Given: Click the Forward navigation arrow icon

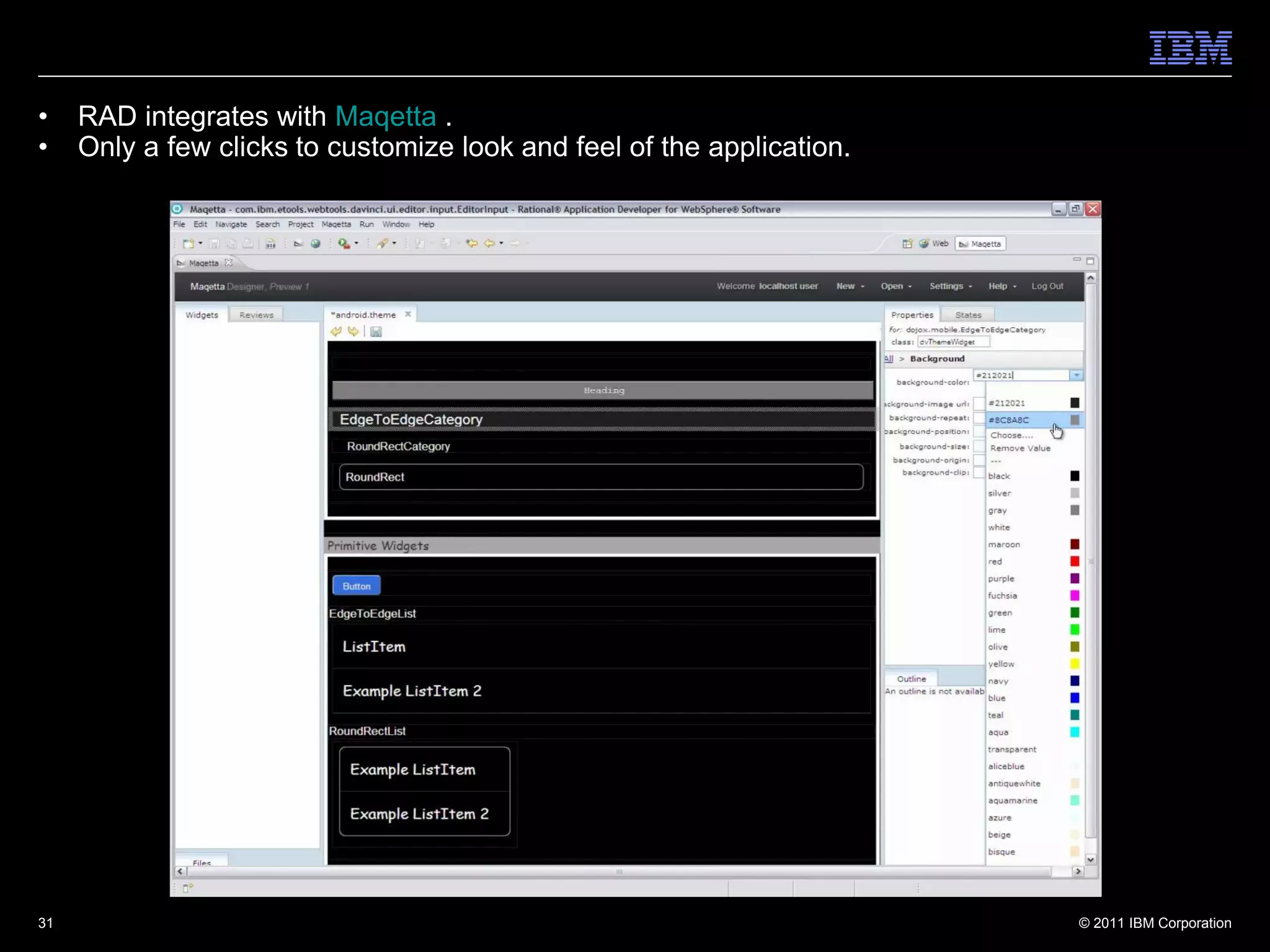Looking at the screenshot, I should tap(515, 244).
